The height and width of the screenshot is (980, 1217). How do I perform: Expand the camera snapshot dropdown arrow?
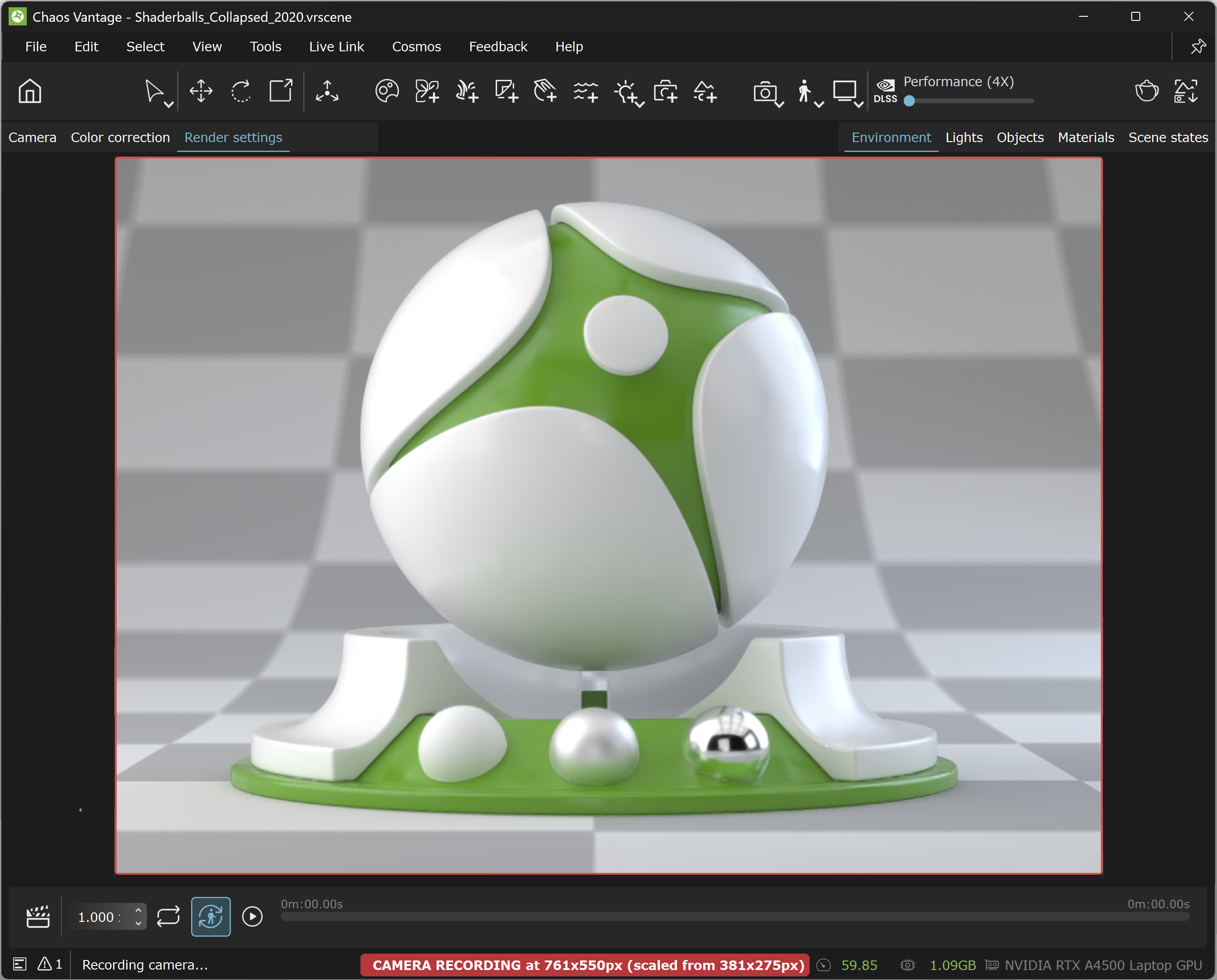(779, 104)
